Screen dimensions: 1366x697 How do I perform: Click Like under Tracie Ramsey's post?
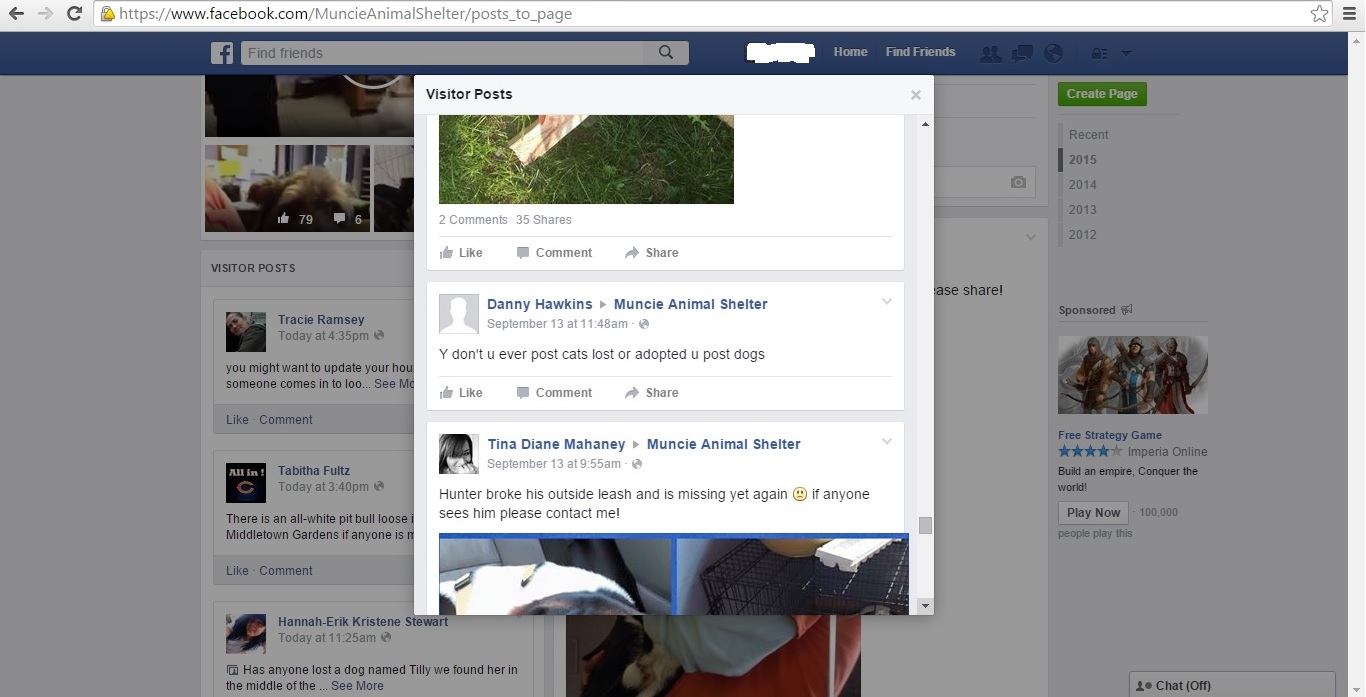pos(237,420)
